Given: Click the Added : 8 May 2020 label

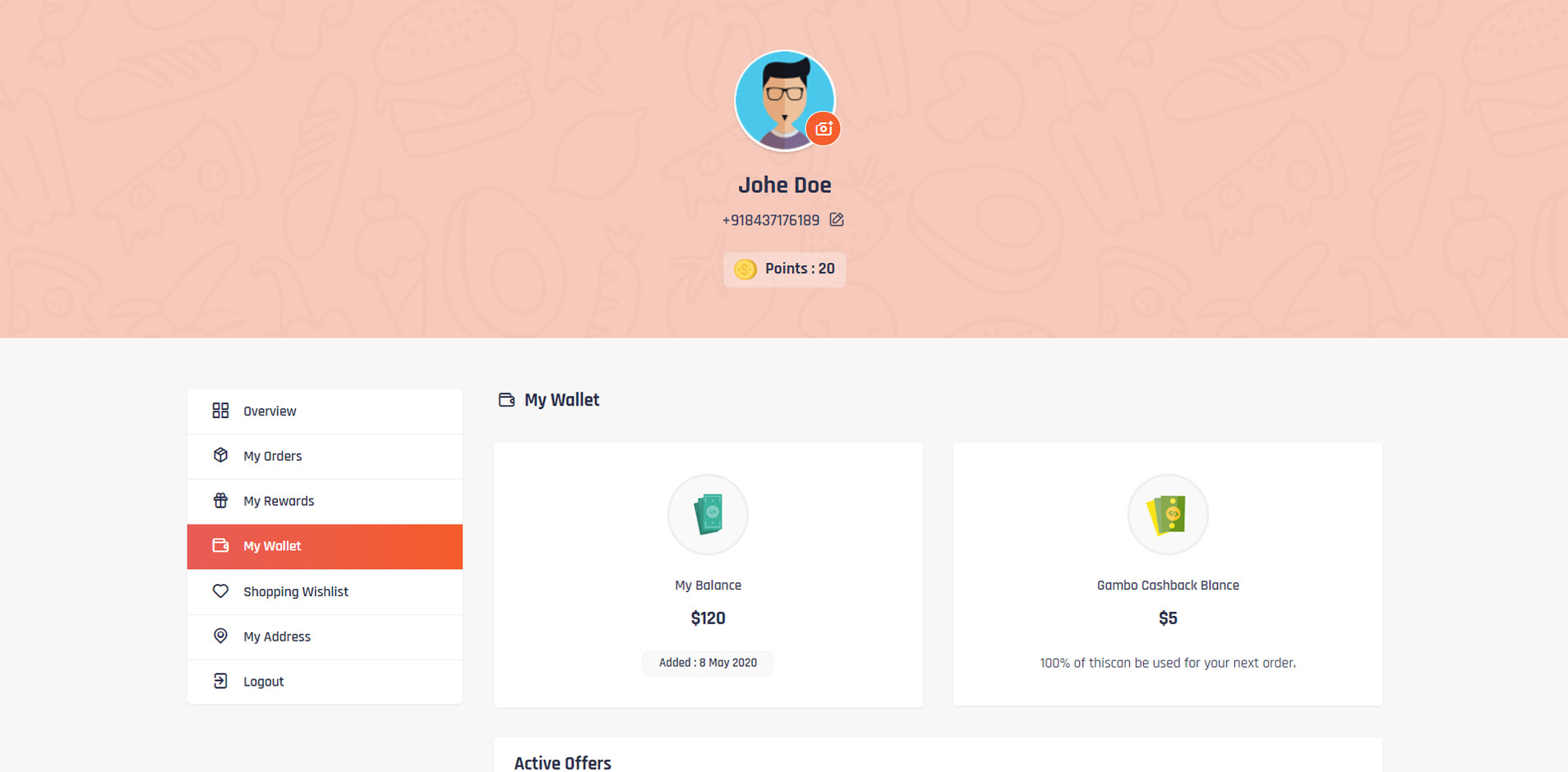Looking at the screenshot, I should (708, 663).
